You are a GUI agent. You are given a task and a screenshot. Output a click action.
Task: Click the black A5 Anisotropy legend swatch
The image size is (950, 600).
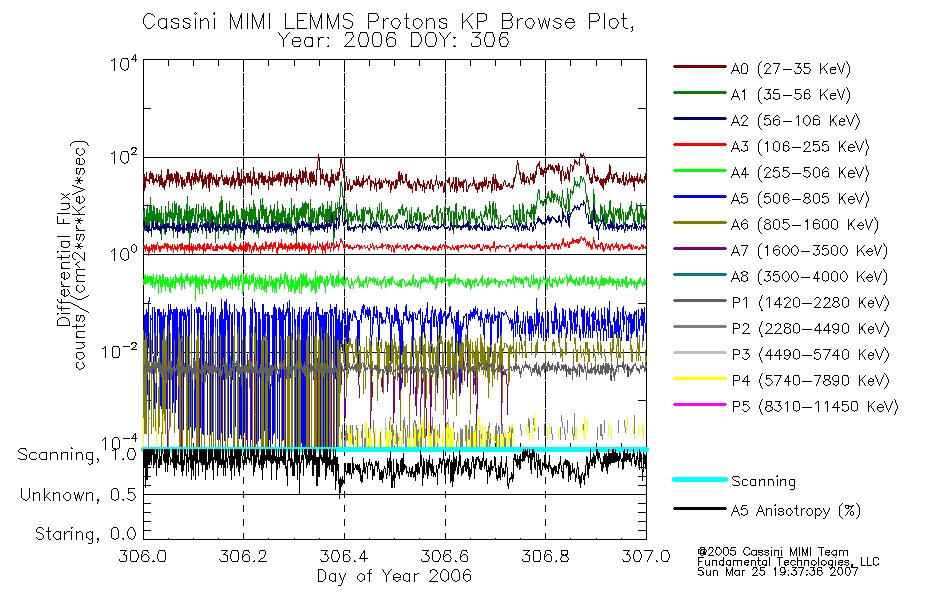pos(700,508)
